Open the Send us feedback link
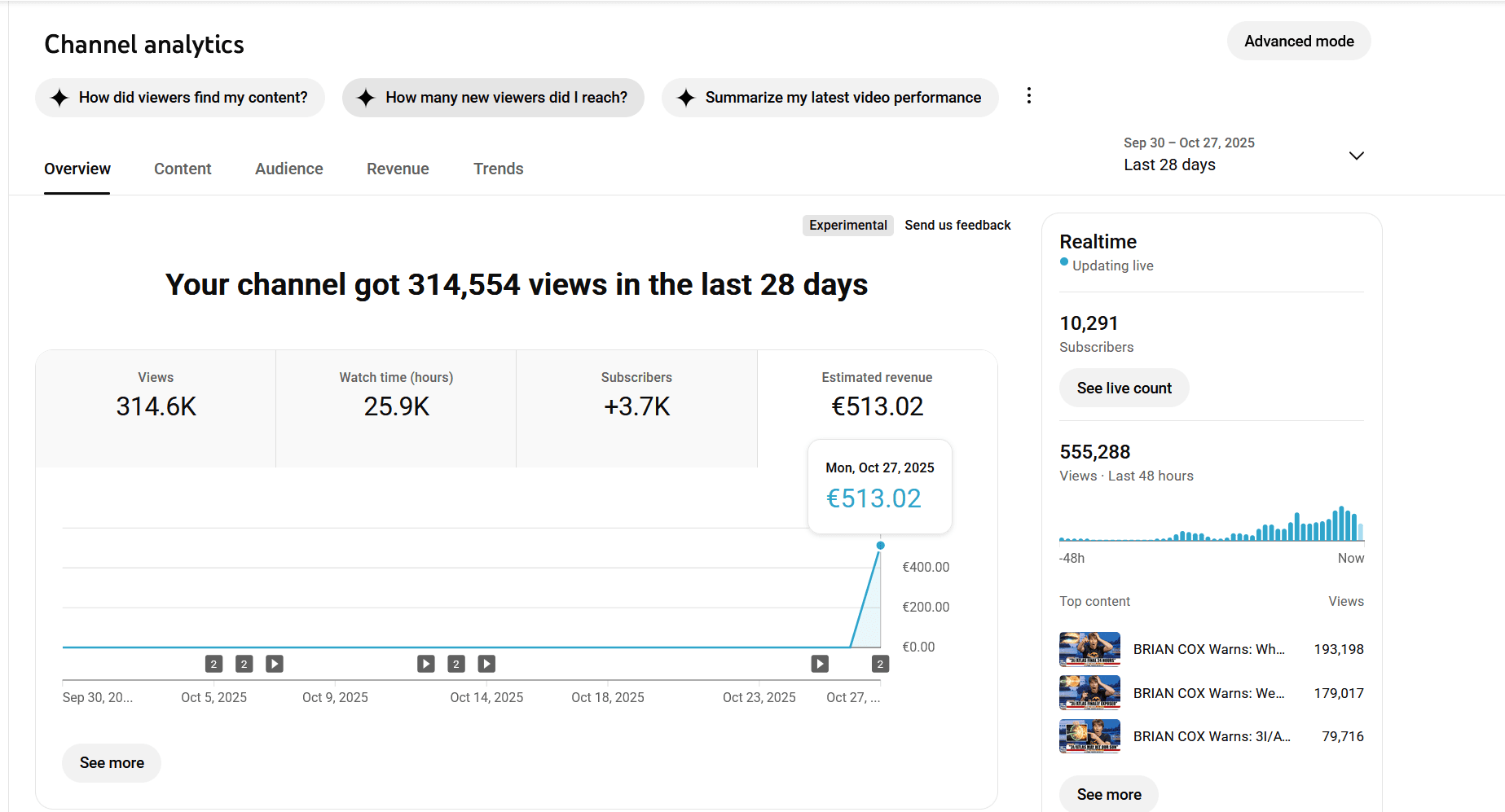 click(957, 225)
